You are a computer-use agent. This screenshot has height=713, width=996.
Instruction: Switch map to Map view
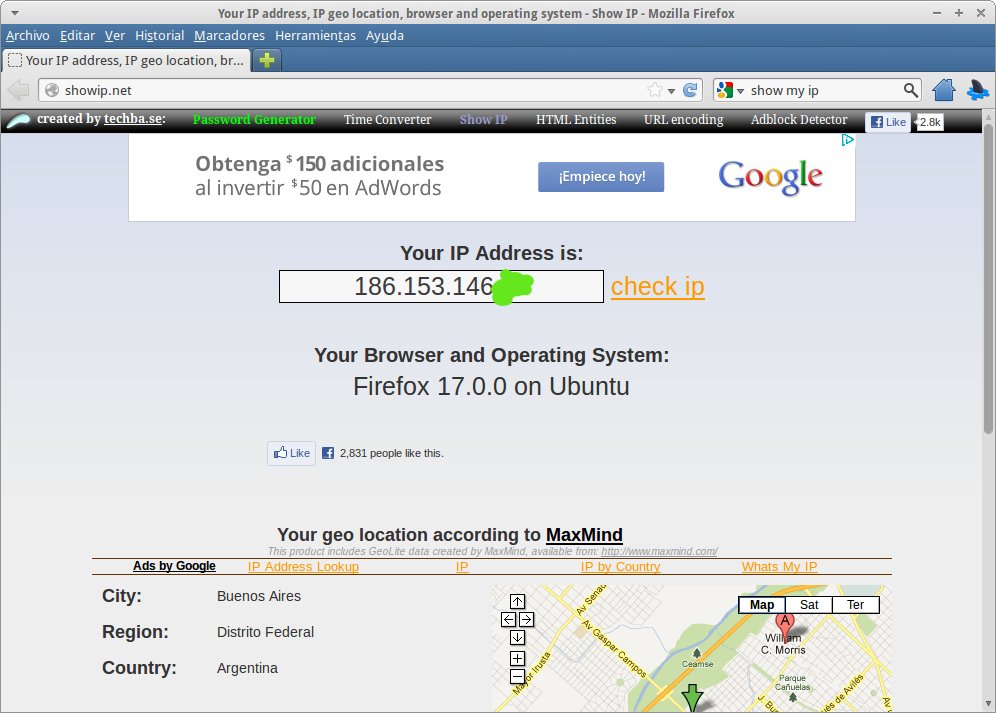pyautogui.click(x=762, y=605)
